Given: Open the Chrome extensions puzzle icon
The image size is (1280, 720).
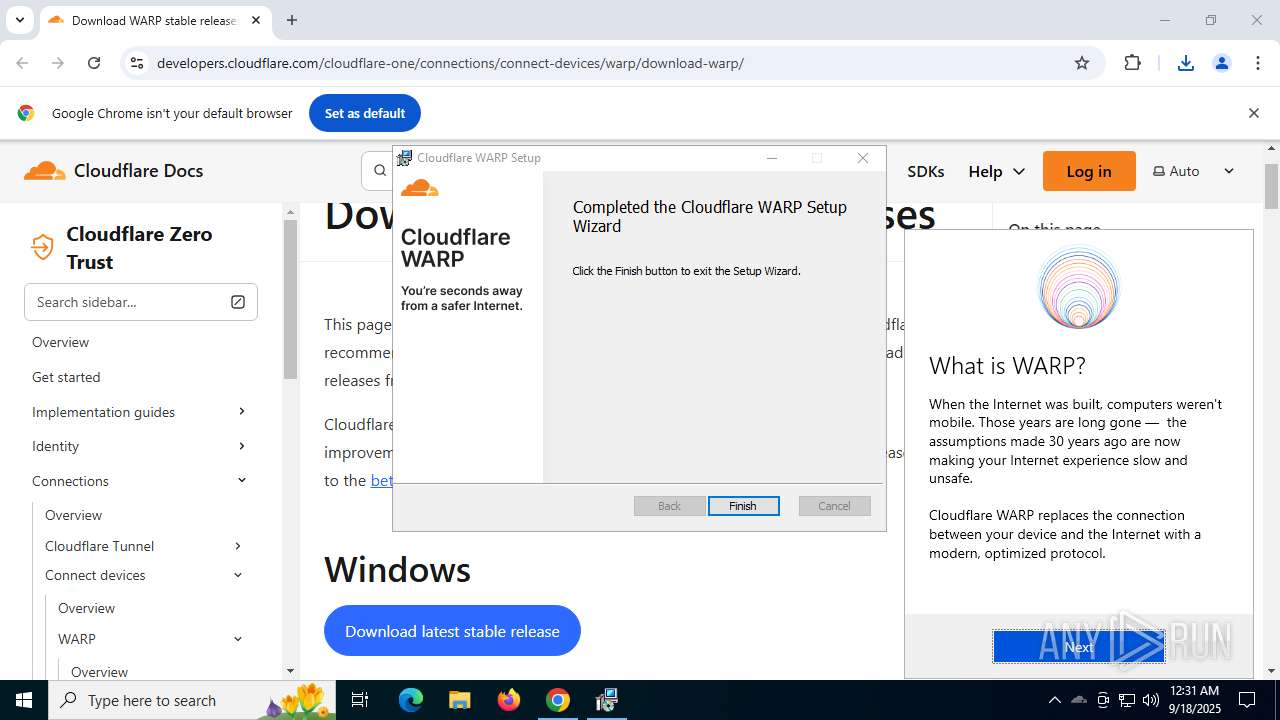Looking at the screenshot, I should [x=1133, y=63].
